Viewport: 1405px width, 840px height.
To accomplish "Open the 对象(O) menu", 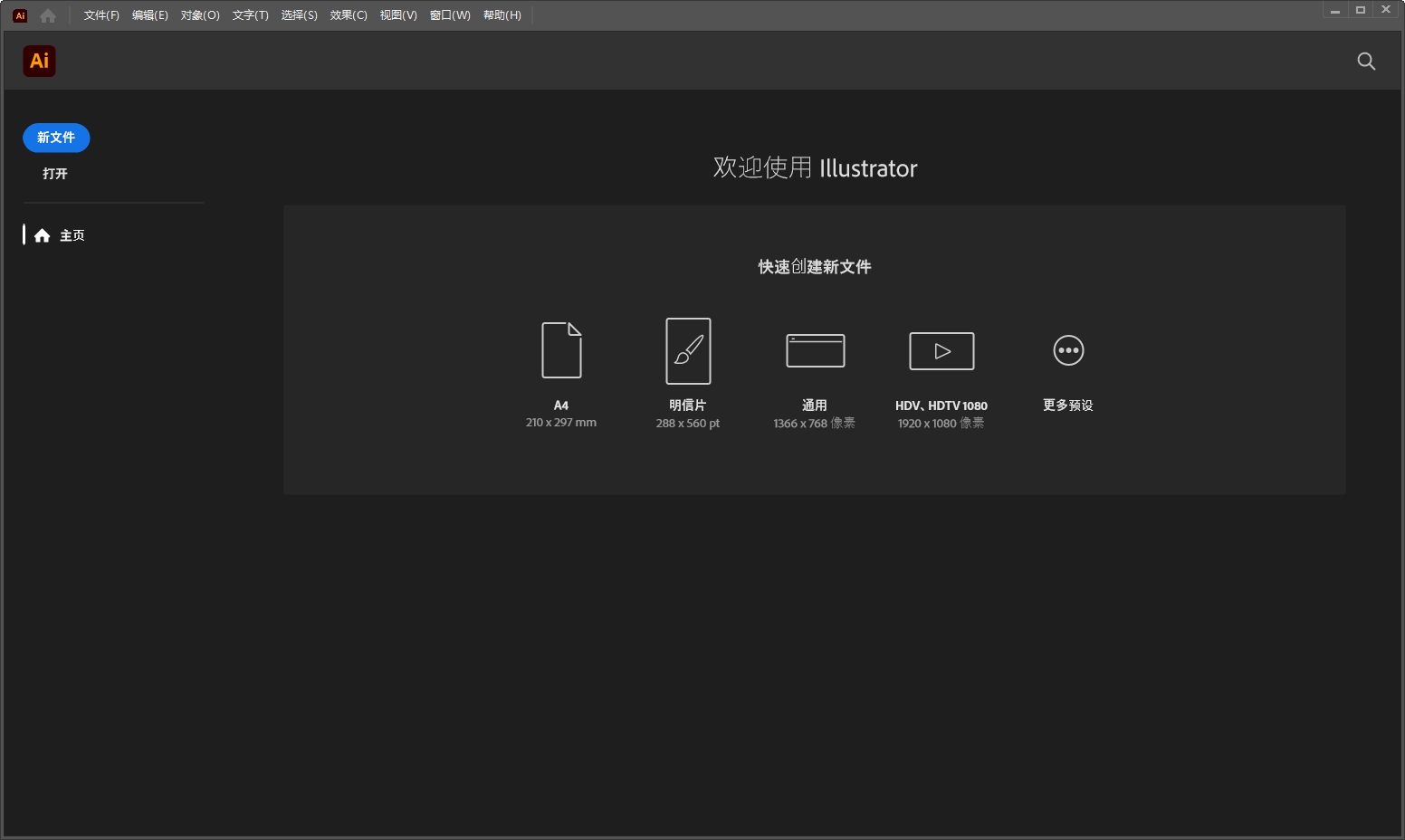I will (x=199, y=14).
